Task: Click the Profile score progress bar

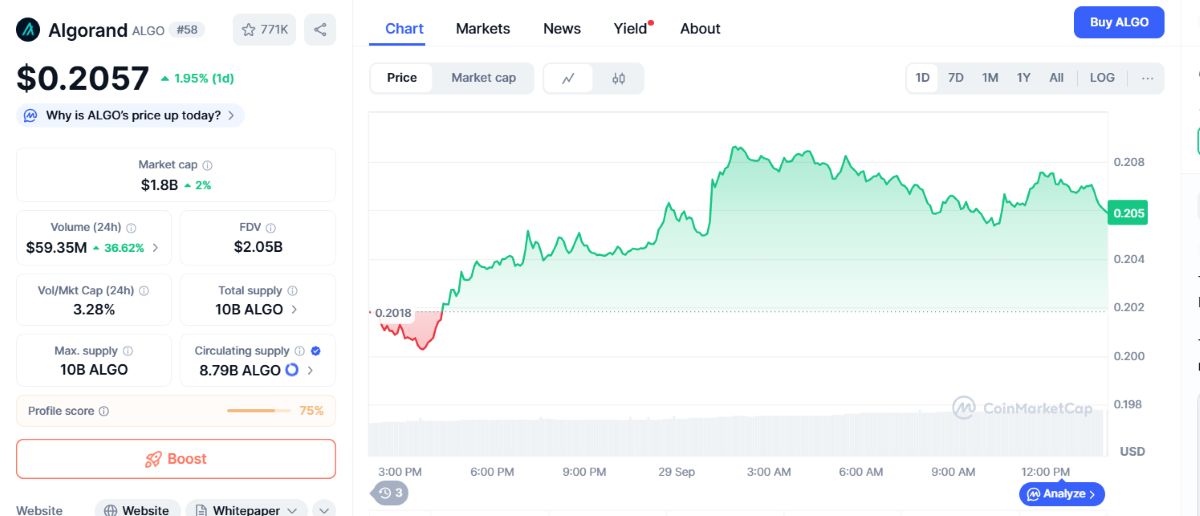Action: click(259, 411)
